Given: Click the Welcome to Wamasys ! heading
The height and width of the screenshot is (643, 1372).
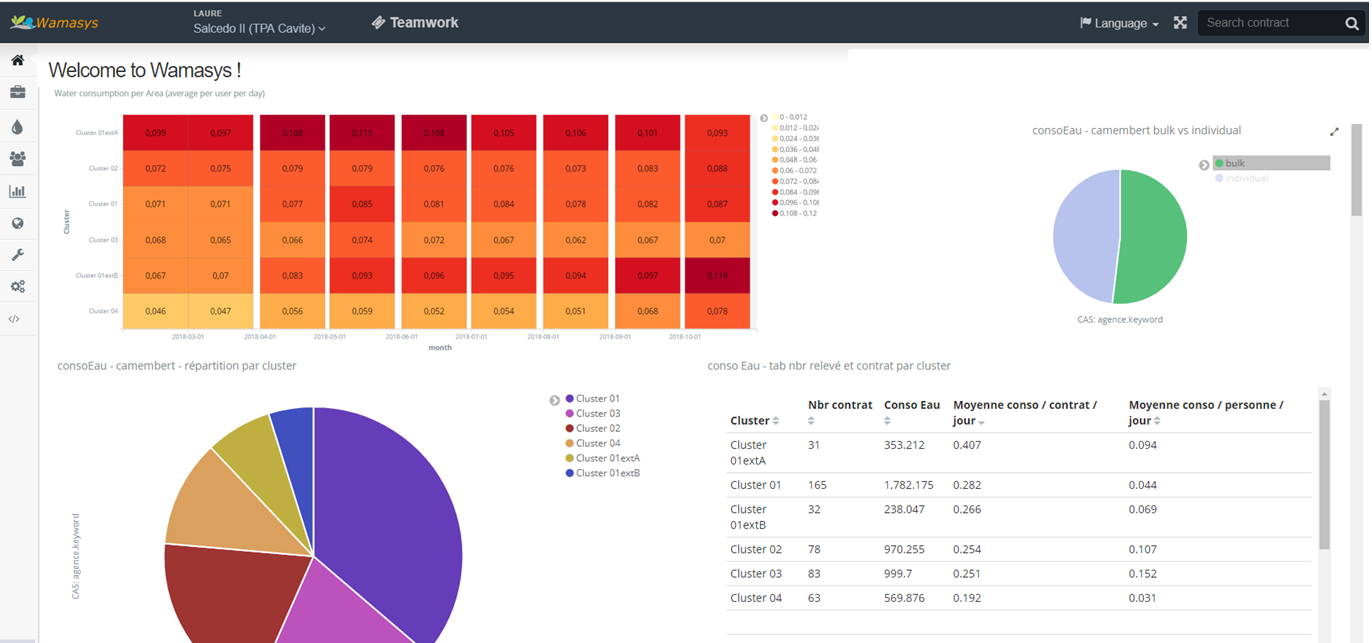Looking at the screenshot, I should coord(145,70).
